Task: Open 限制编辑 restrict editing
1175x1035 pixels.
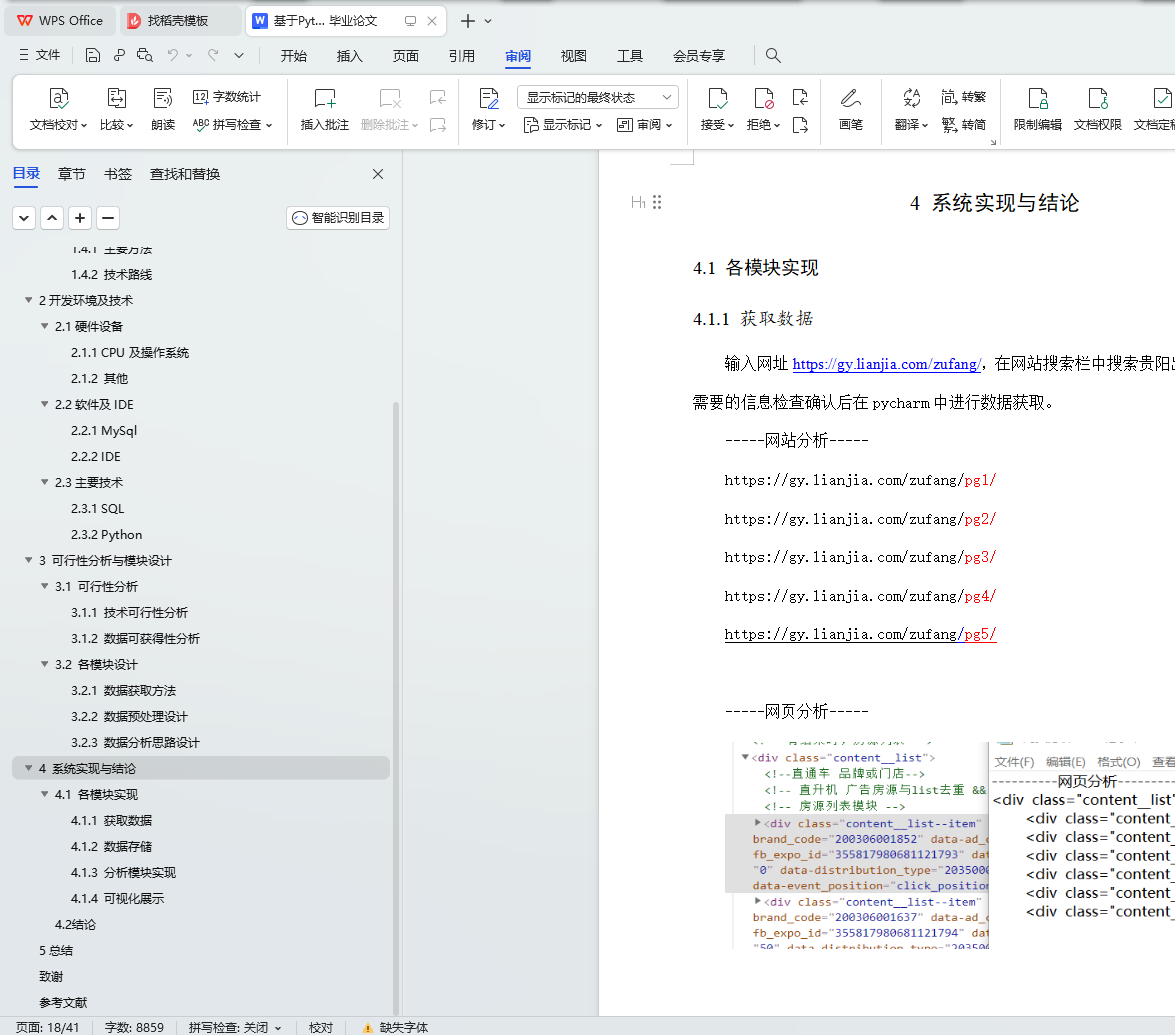Action: click(x=1038, y=109)
